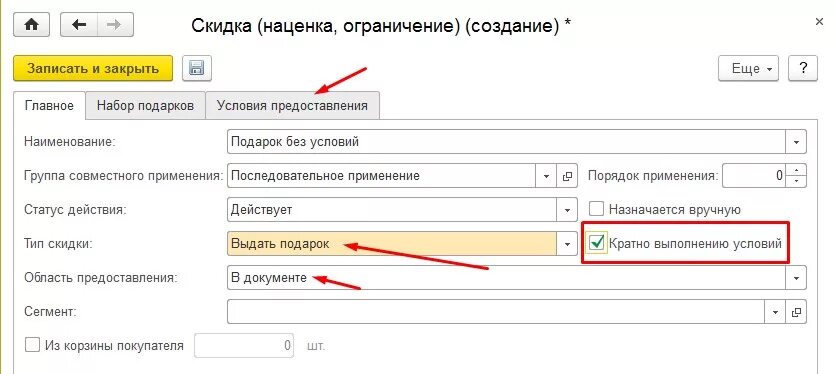
Task: Switch to the Набор подарков tab
Action: (x=145, y=105)
